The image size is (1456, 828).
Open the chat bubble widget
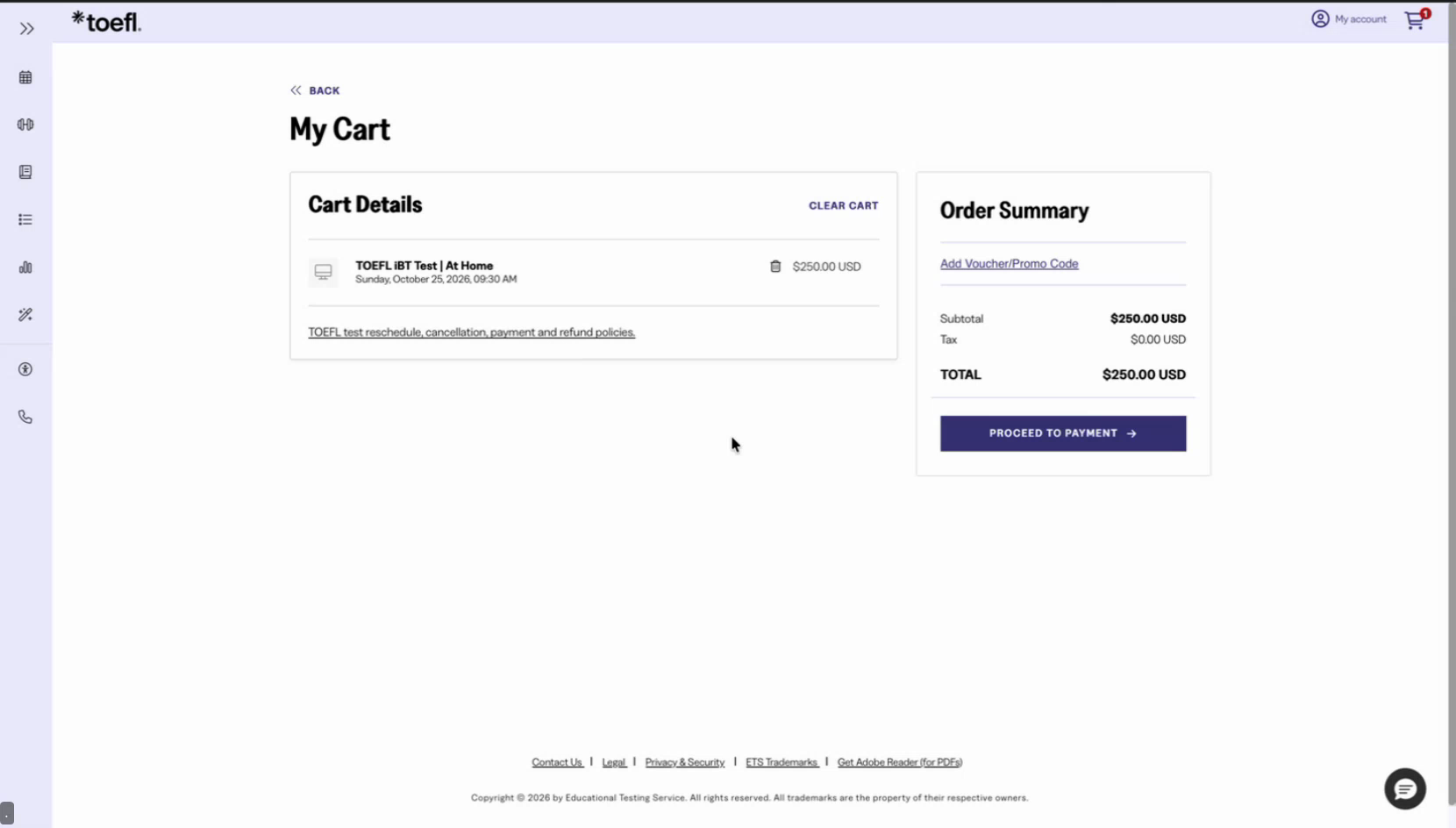[x=1405, y=789]
